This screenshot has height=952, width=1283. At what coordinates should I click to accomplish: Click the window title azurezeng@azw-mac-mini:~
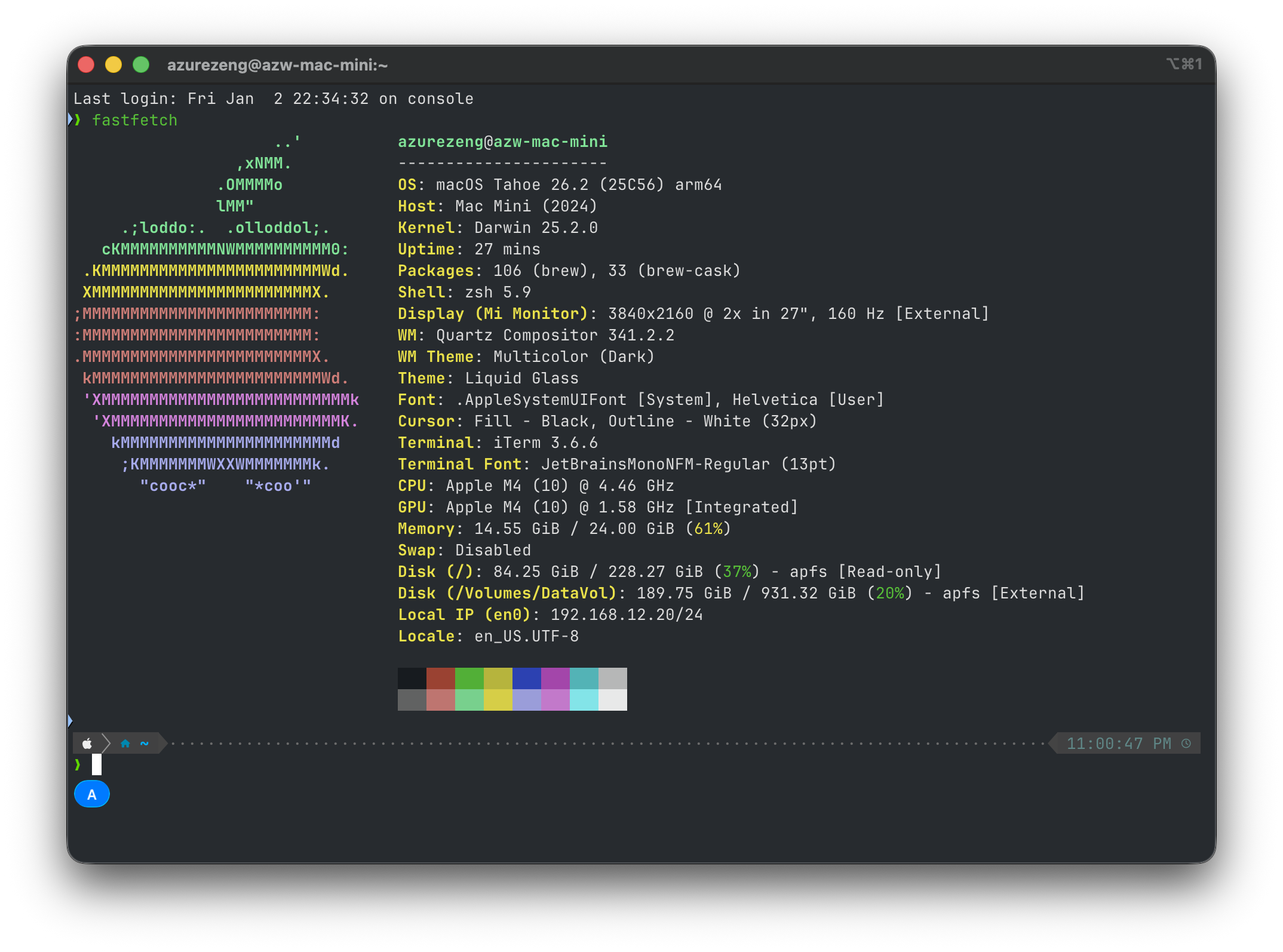click(277, 65)
